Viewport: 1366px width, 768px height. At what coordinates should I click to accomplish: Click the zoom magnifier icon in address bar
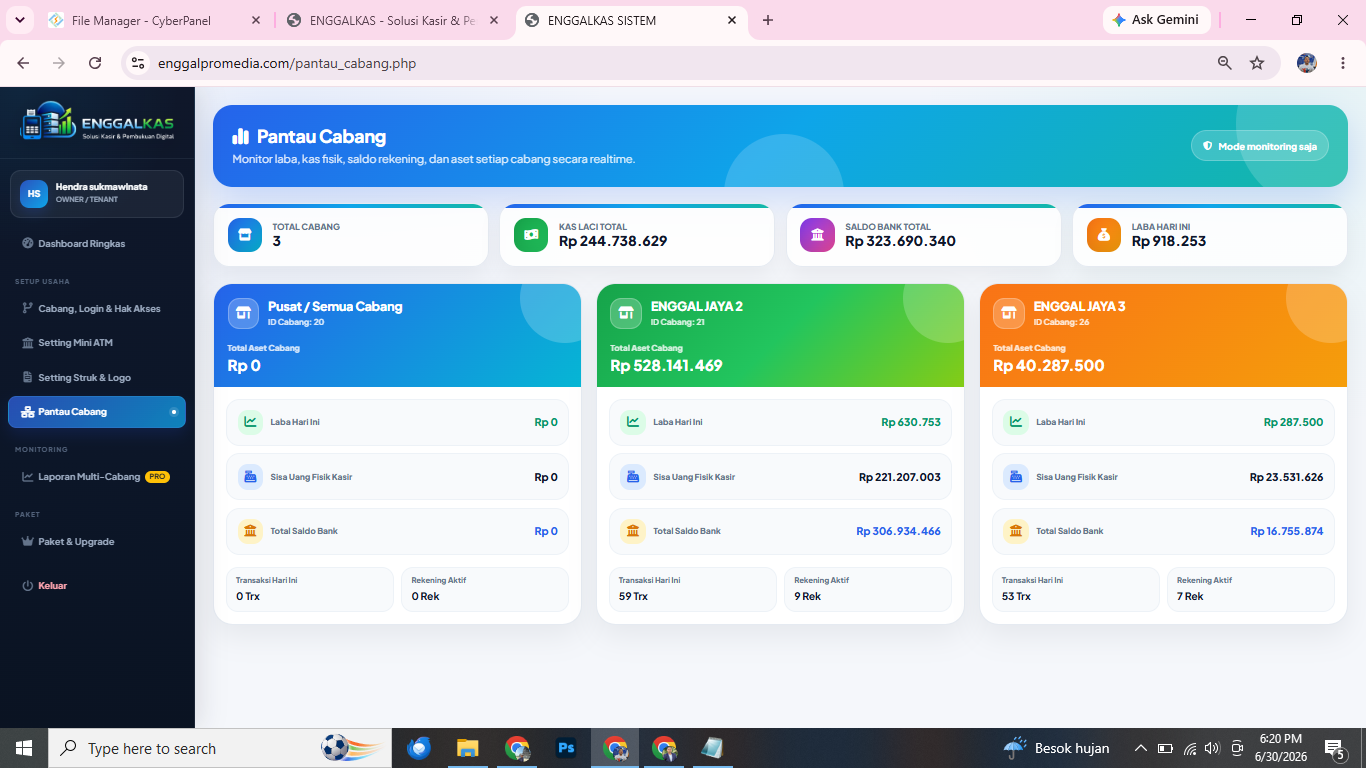[x=1224, y=63]
